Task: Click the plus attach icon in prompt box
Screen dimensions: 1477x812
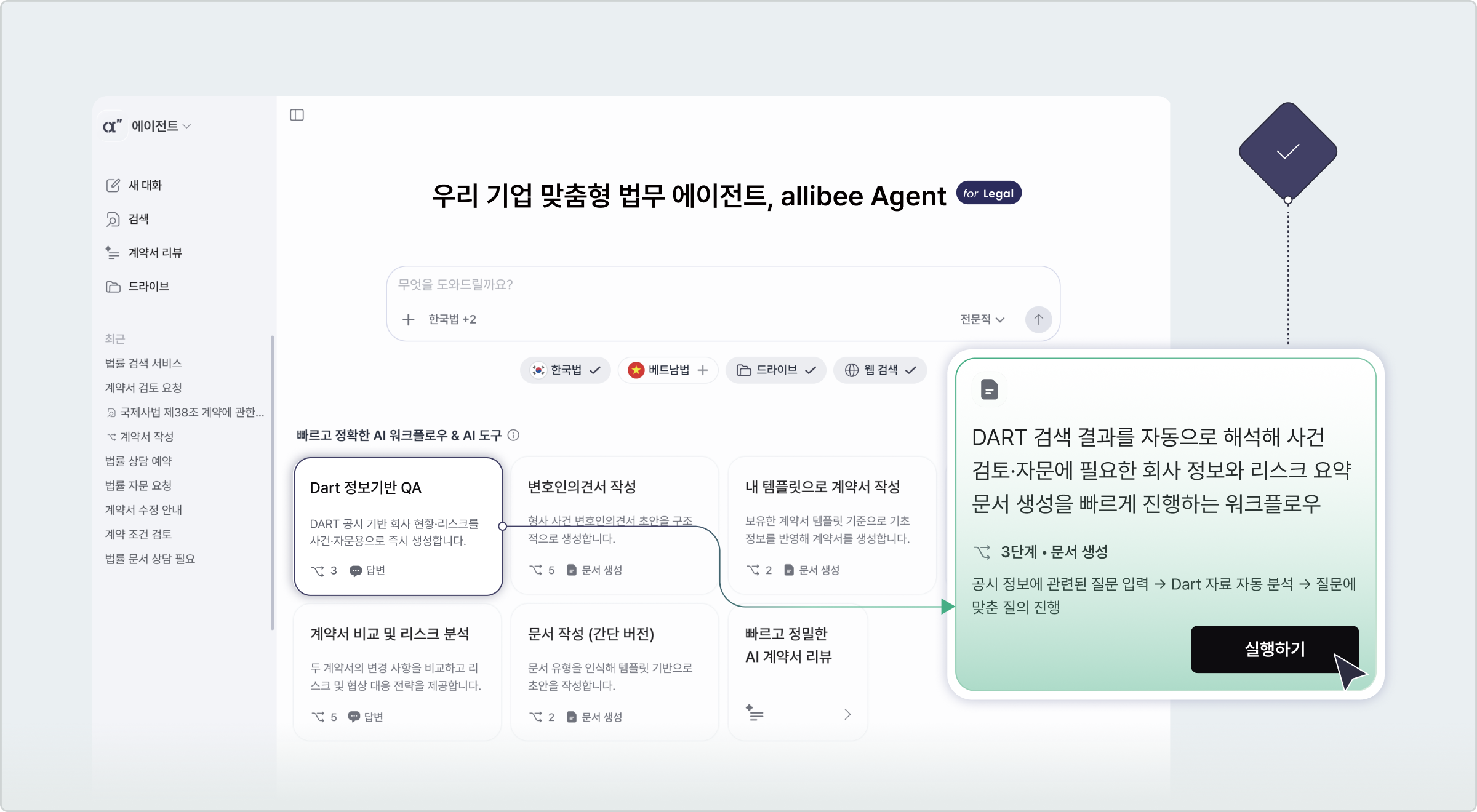Action: tap(408, 319)
